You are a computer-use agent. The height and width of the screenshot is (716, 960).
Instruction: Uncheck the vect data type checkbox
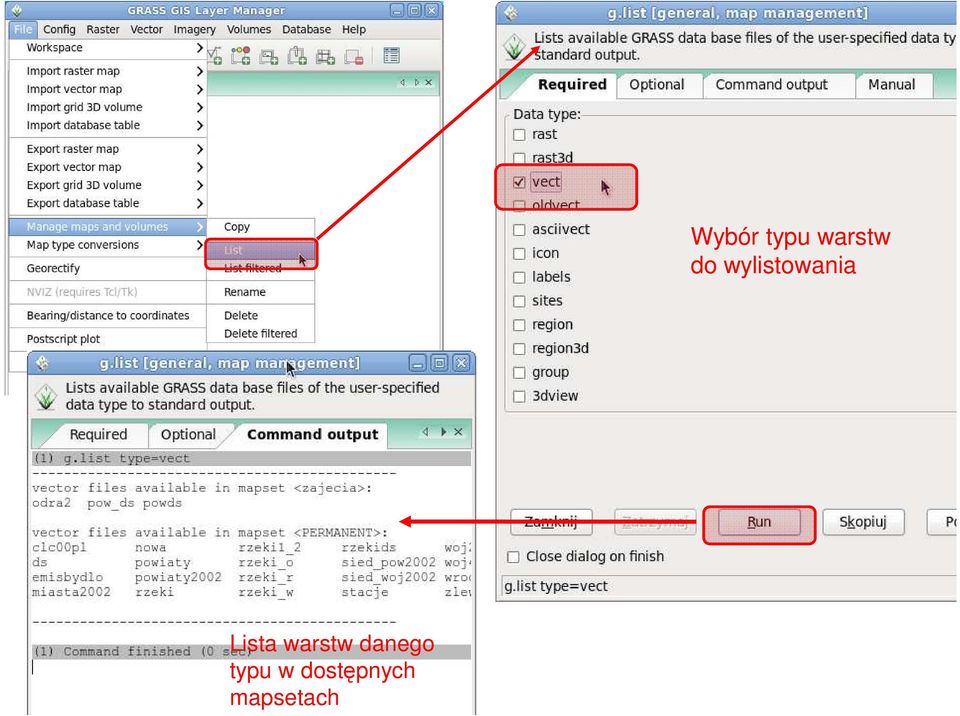[519, 182]
